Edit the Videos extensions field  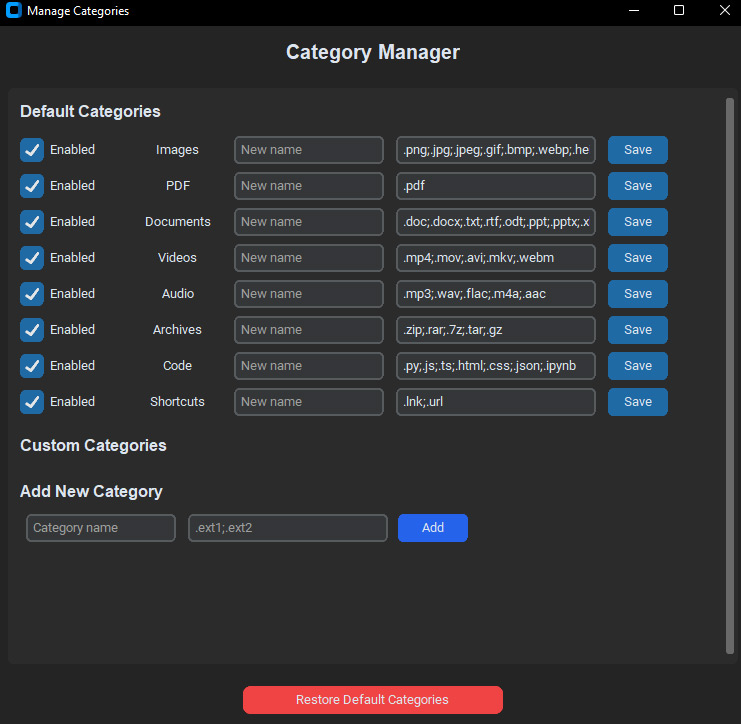tap(496, 258)
